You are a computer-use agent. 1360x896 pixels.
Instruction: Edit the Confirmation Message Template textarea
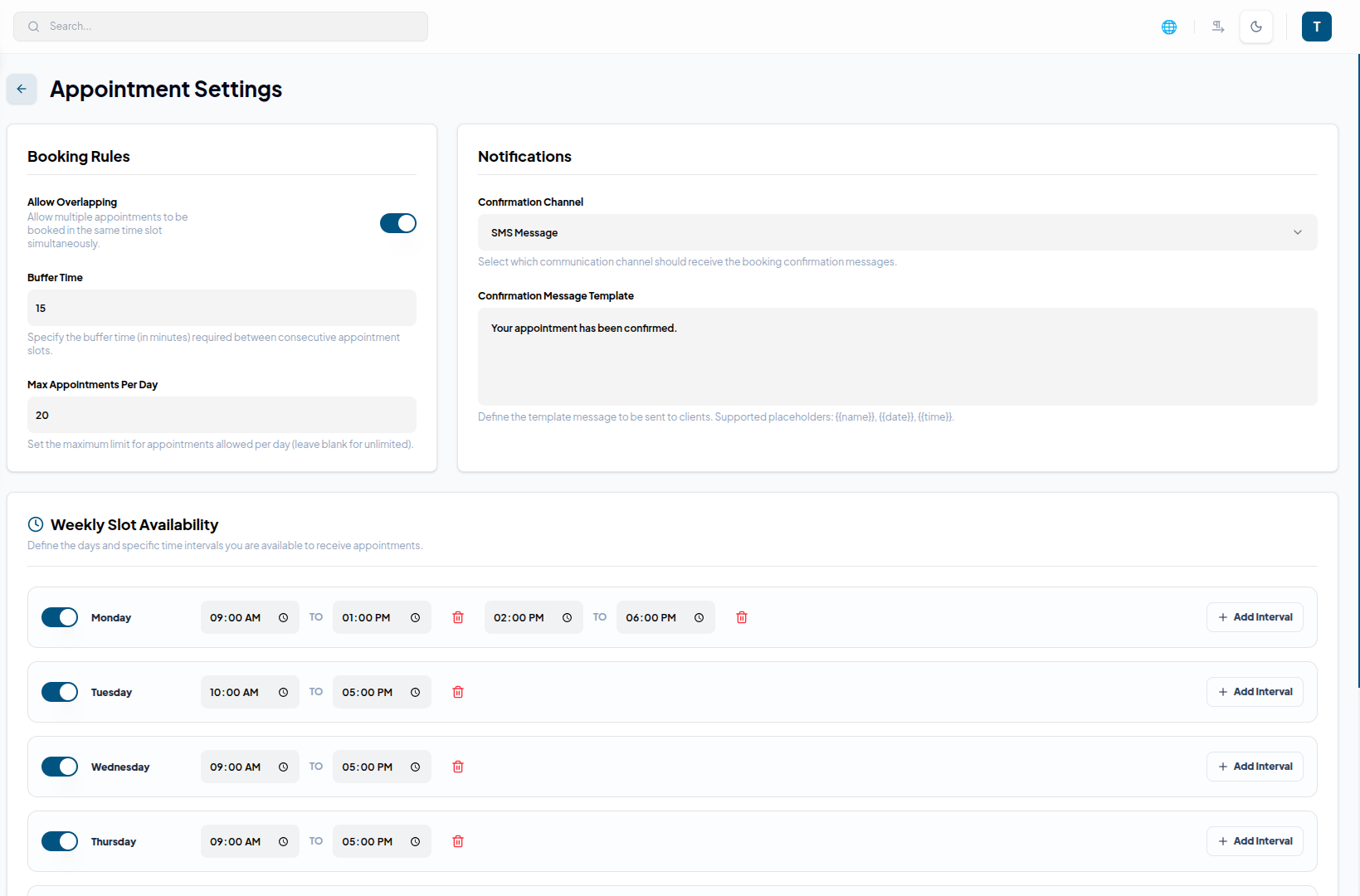tap(897, 357)
